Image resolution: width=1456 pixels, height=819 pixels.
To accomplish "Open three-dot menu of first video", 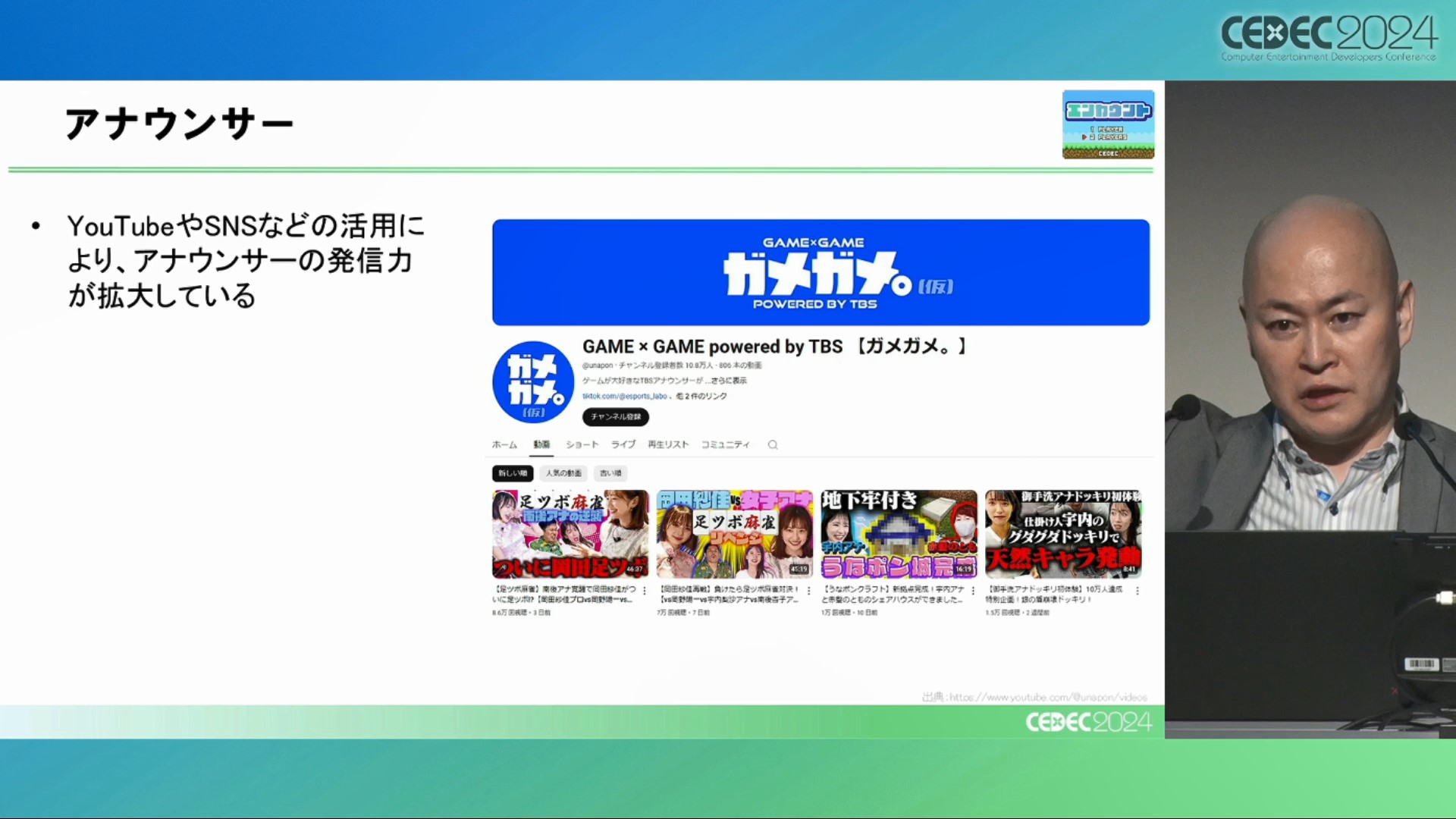I will click(645, 591).
